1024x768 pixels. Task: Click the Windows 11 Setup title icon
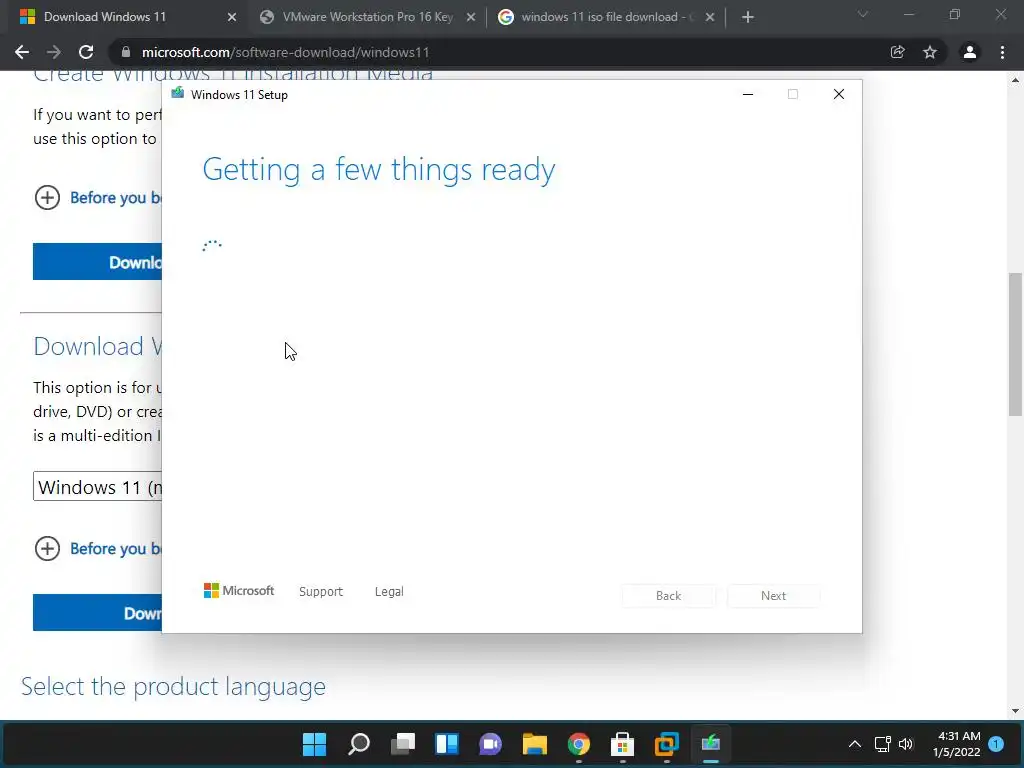tap(177, 94)
